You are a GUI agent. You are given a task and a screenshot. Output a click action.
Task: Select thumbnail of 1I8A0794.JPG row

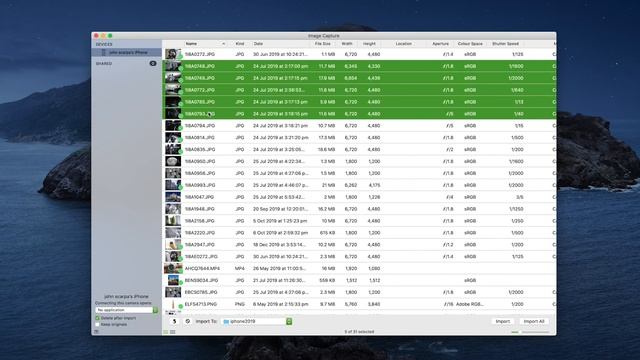[173, 125]
